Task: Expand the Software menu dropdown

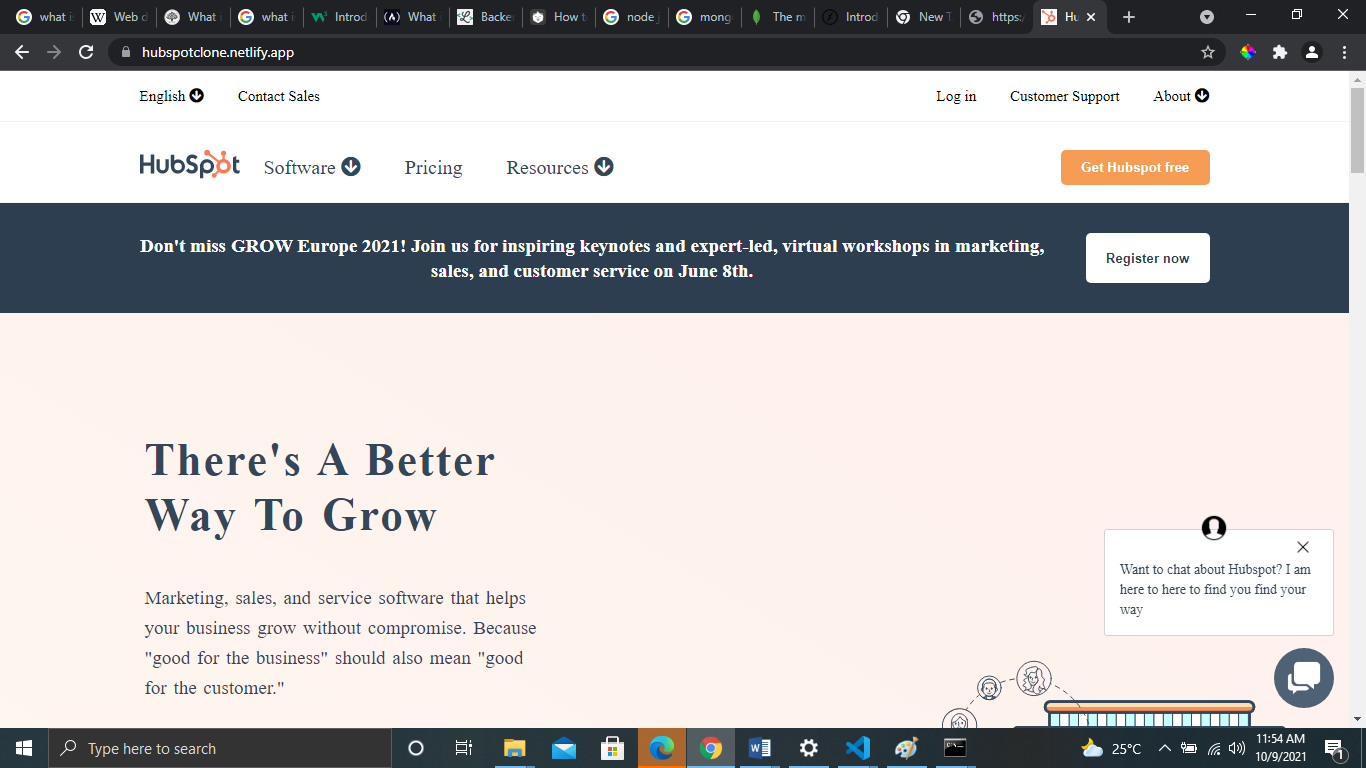Action: tap(312, 167)
